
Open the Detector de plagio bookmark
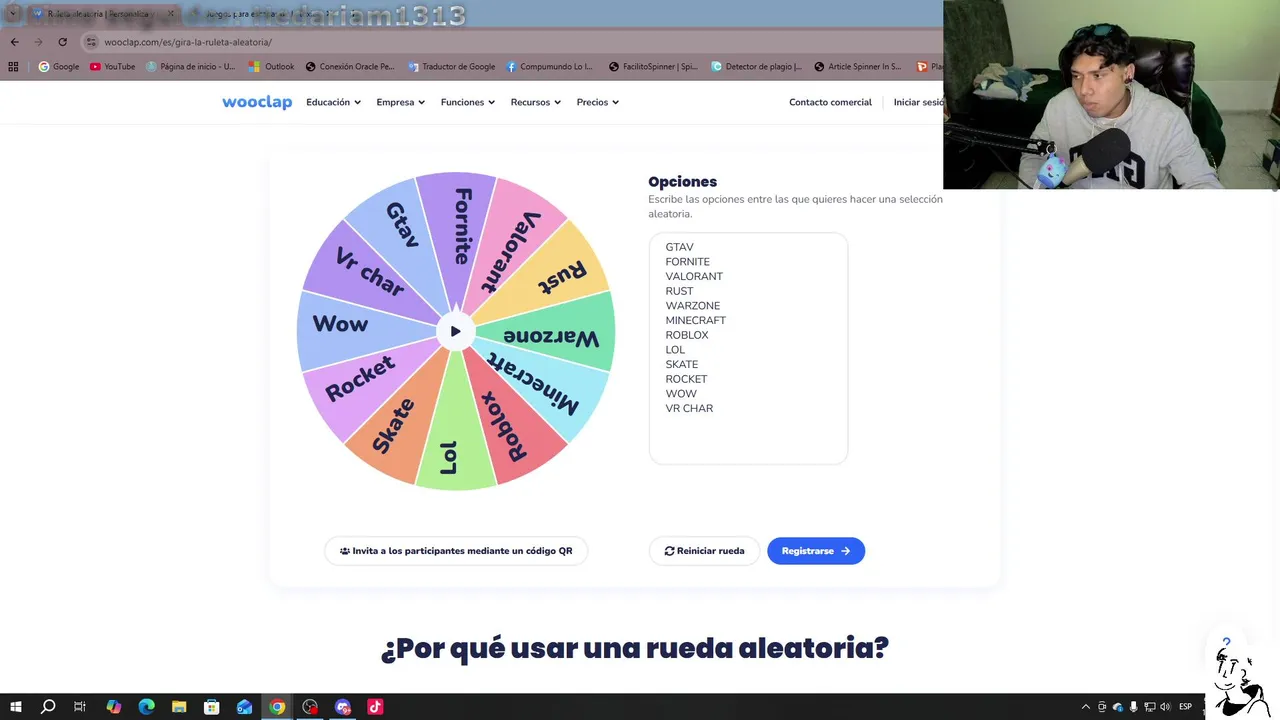(x=756, y=67)
